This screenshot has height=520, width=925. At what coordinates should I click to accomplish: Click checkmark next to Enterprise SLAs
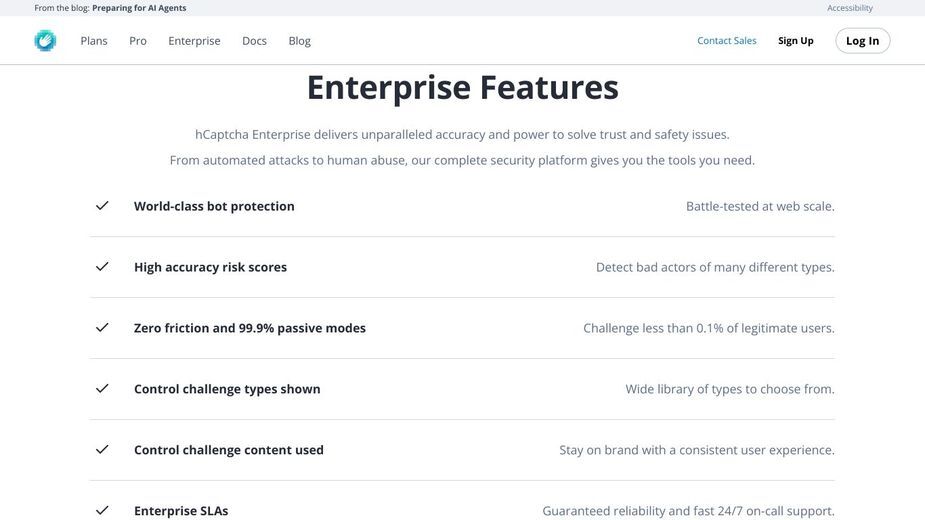(102, 510)
